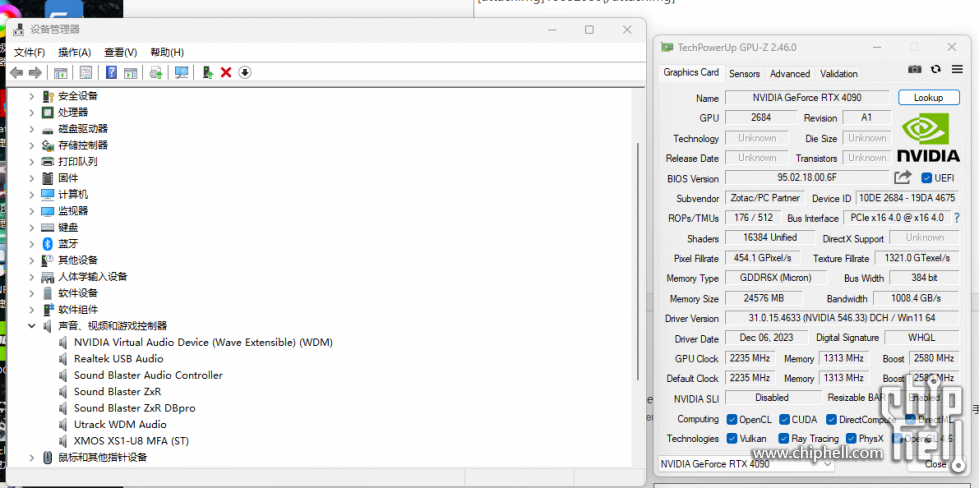979x488 pixels.
Task: Click the Name field NVIDIA GeForce RTX 4090
Action: pos(807,97)
